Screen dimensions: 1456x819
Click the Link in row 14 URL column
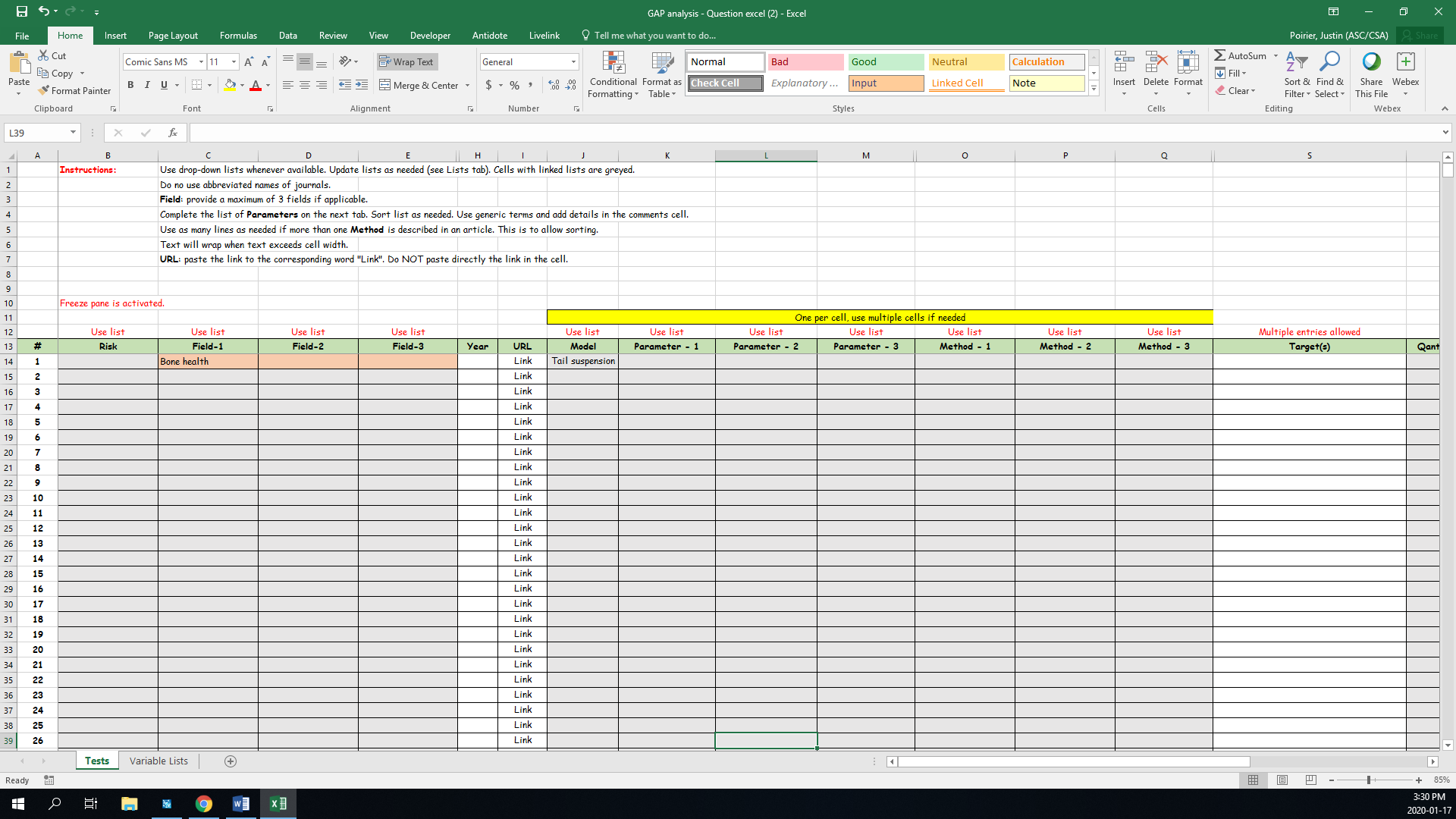(522, 361)
